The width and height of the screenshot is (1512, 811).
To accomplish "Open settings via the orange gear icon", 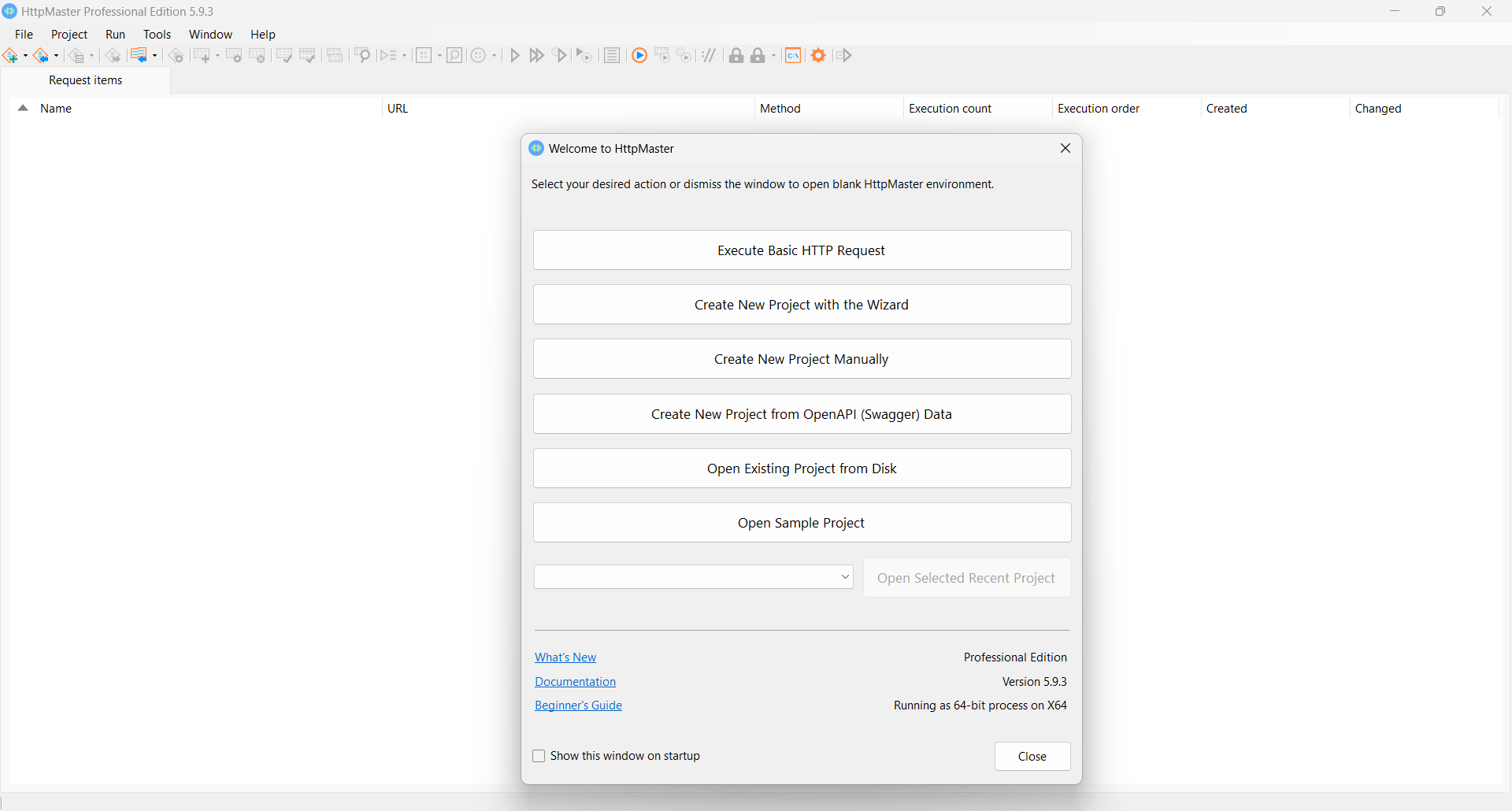I will tap(818, 55).
